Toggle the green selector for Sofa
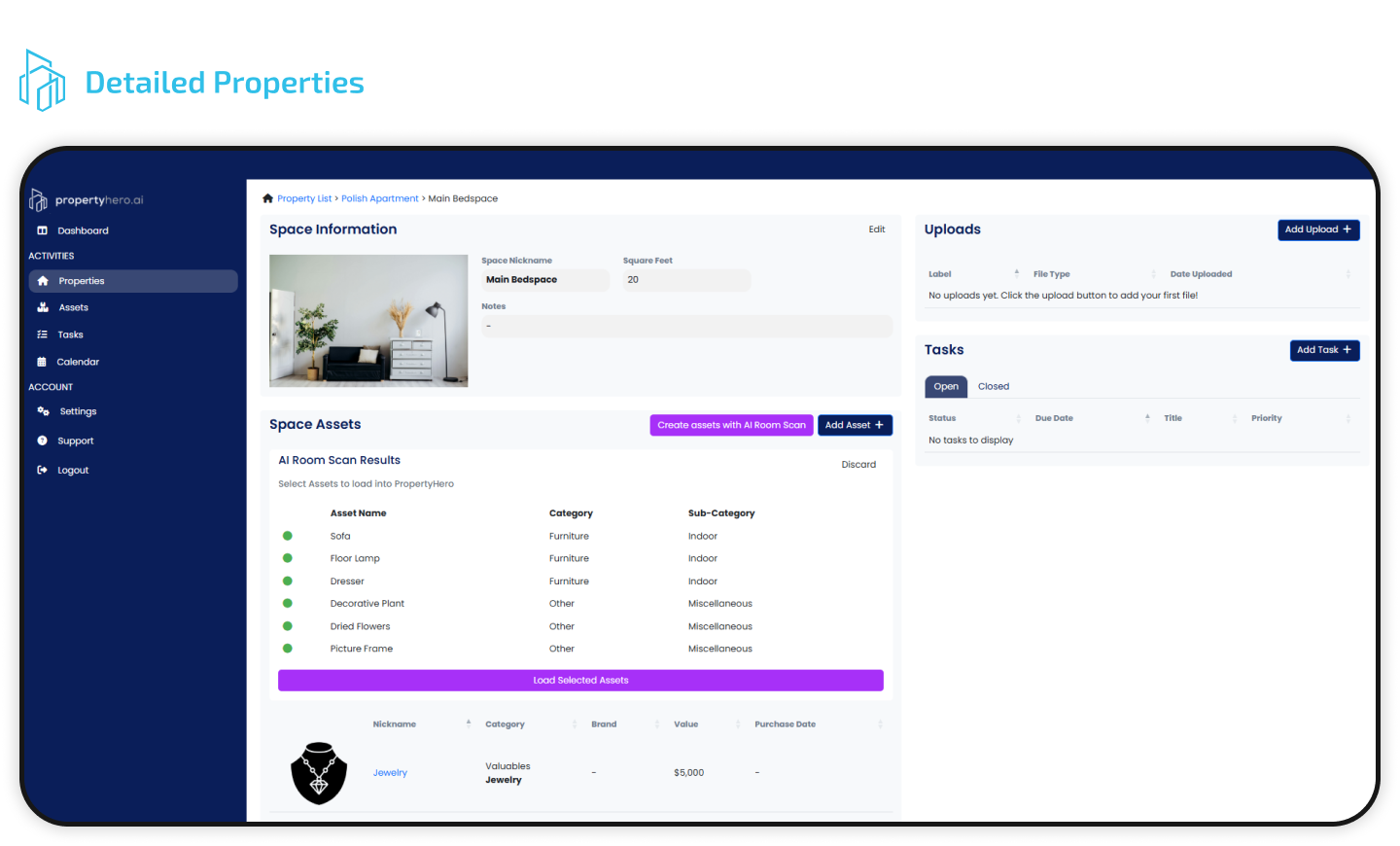1400x846 pixels. (288, 536)
